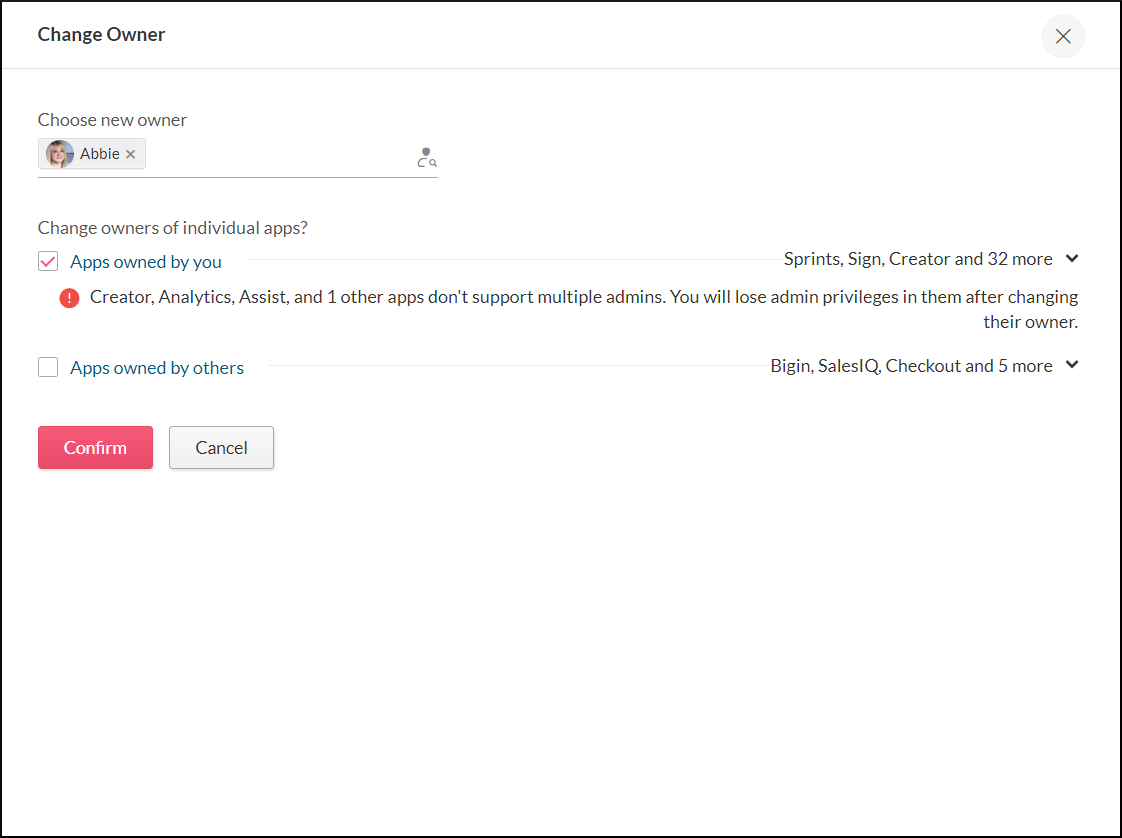Click the multiple admins warning message text
The image size is (1122, 838).
pos(584,309)
